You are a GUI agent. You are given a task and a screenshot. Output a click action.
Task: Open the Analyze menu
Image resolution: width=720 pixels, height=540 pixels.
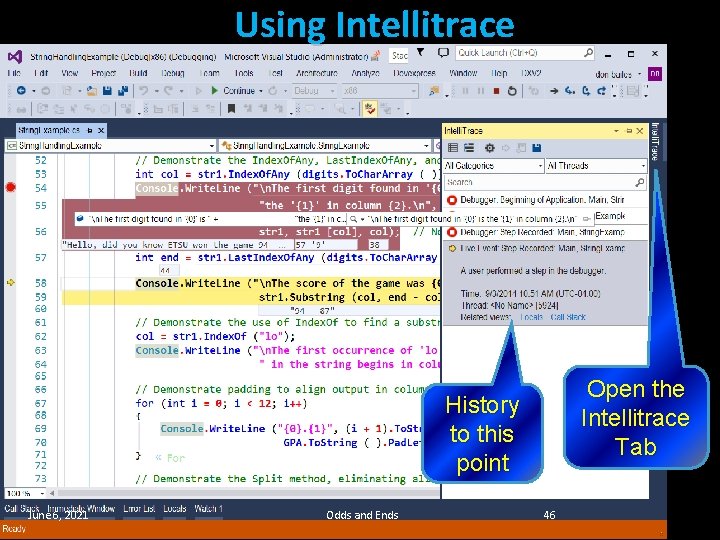point(366,73)
